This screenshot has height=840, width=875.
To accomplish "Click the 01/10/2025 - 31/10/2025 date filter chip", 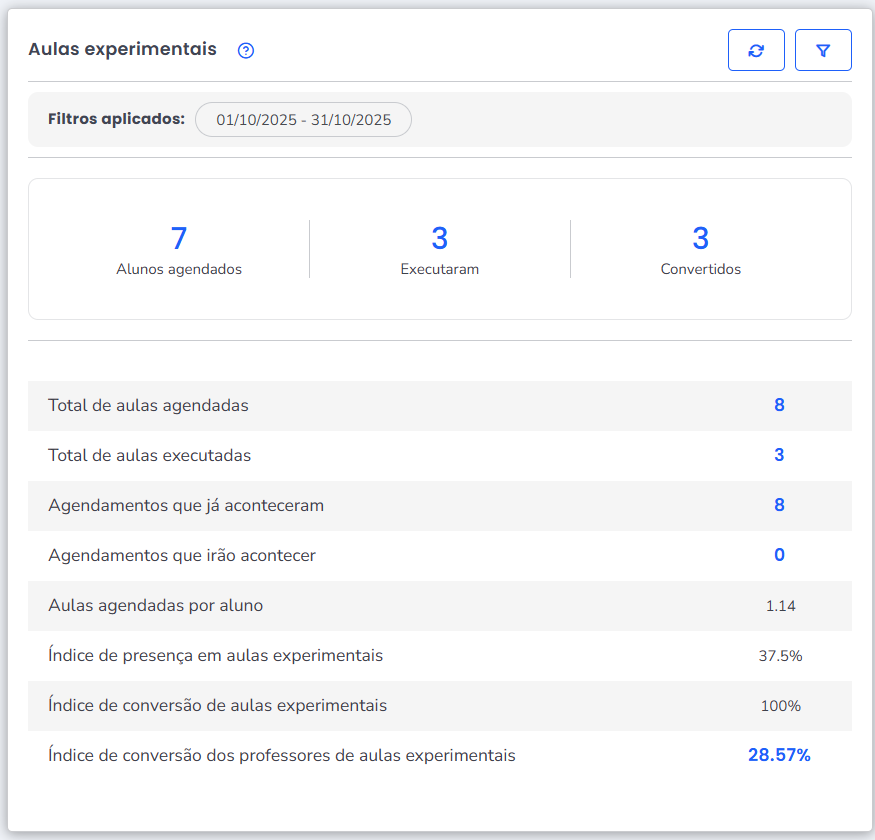I will 303,119.
